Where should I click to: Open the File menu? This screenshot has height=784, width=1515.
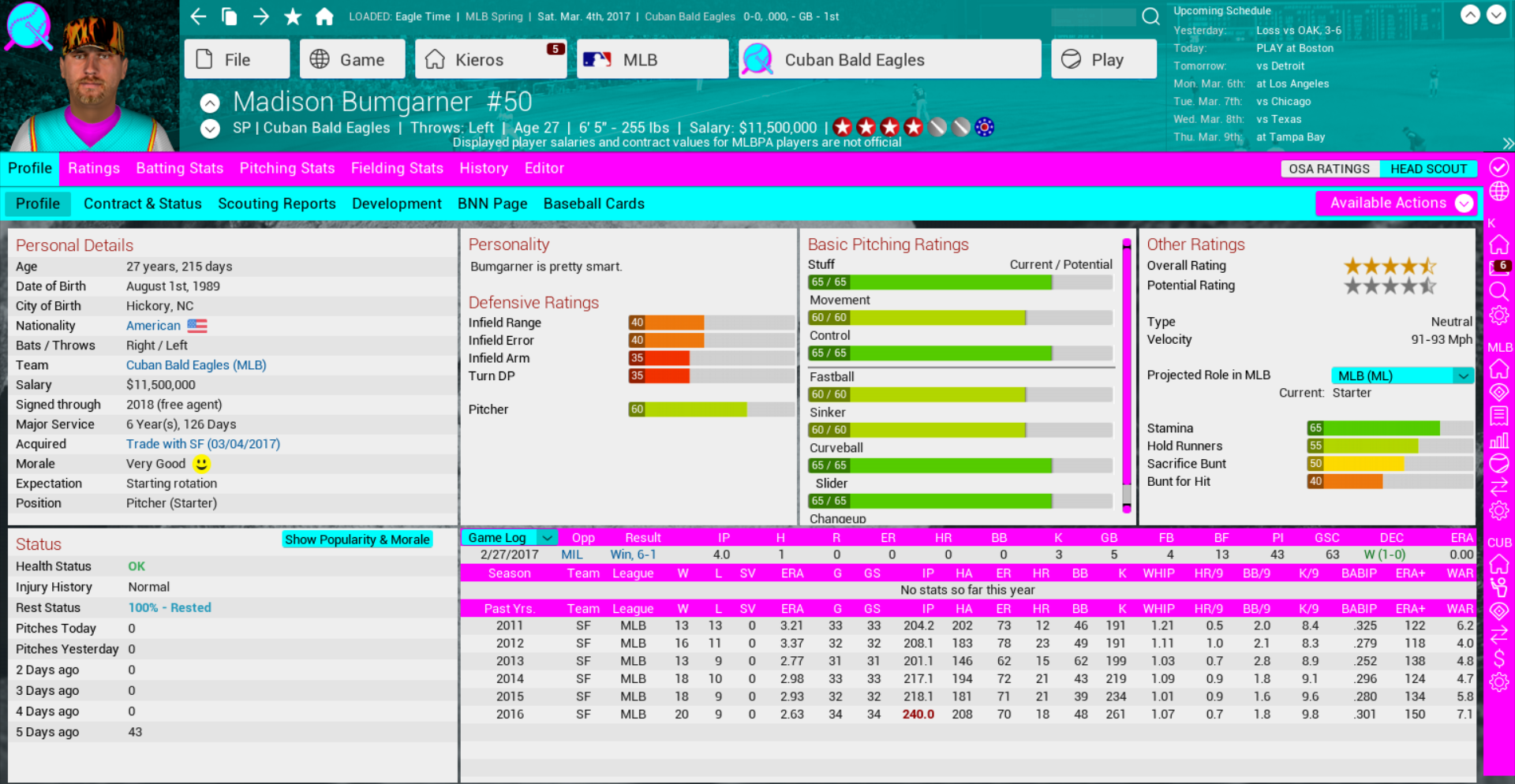(237, 59)
